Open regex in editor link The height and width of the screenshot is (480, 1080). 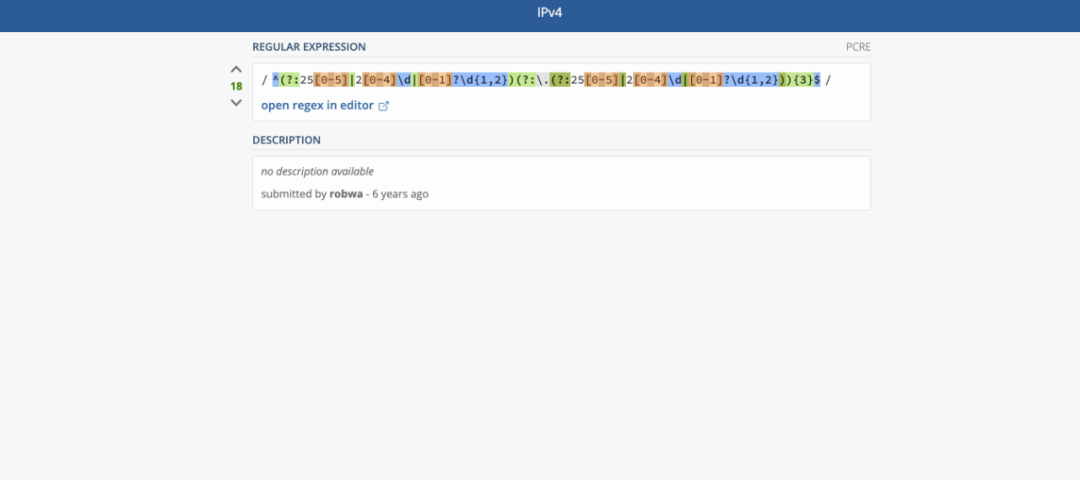(317, 105)
